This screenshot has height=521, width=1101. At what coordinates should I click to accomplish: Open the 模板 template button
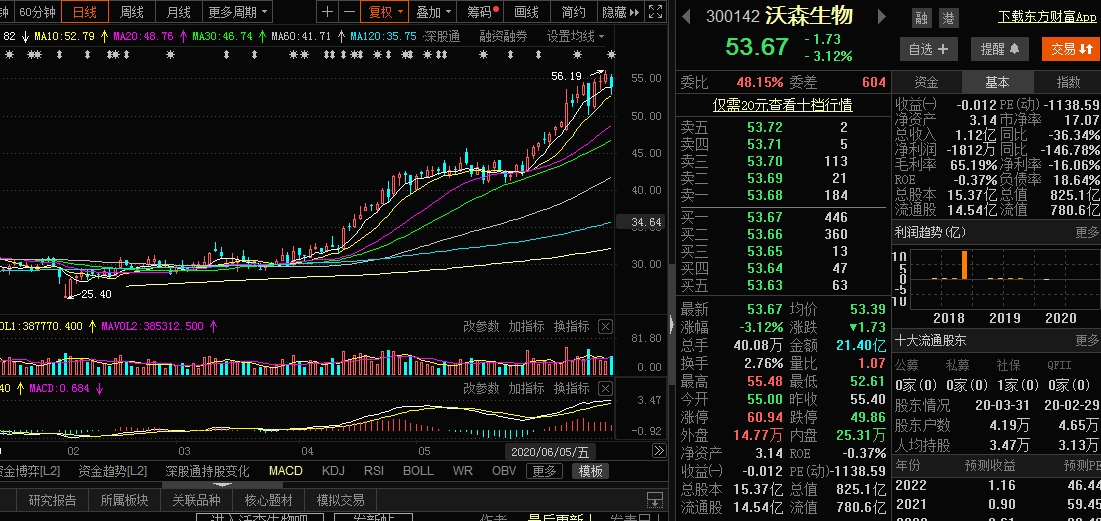(x=591, y=471)
